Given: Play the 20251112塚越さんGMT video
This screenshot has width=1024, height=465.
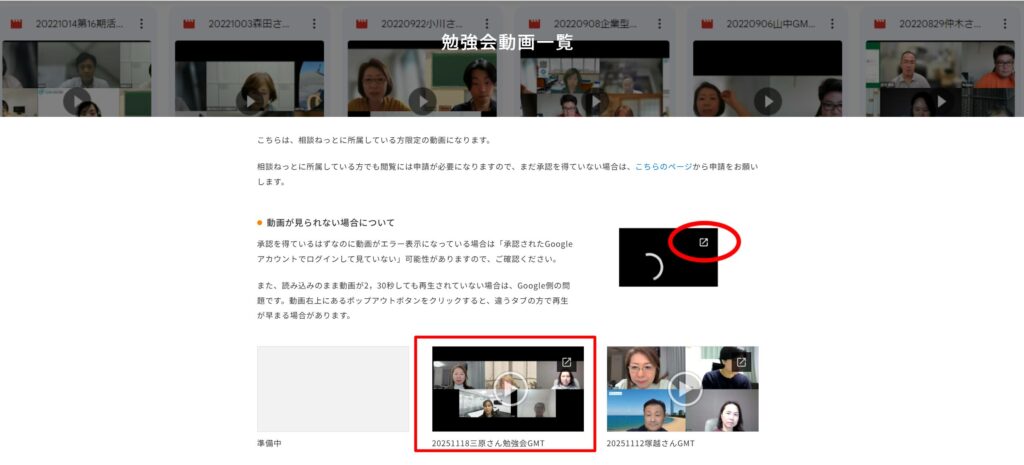Looking at the screenshot, I should coord(684,388).
